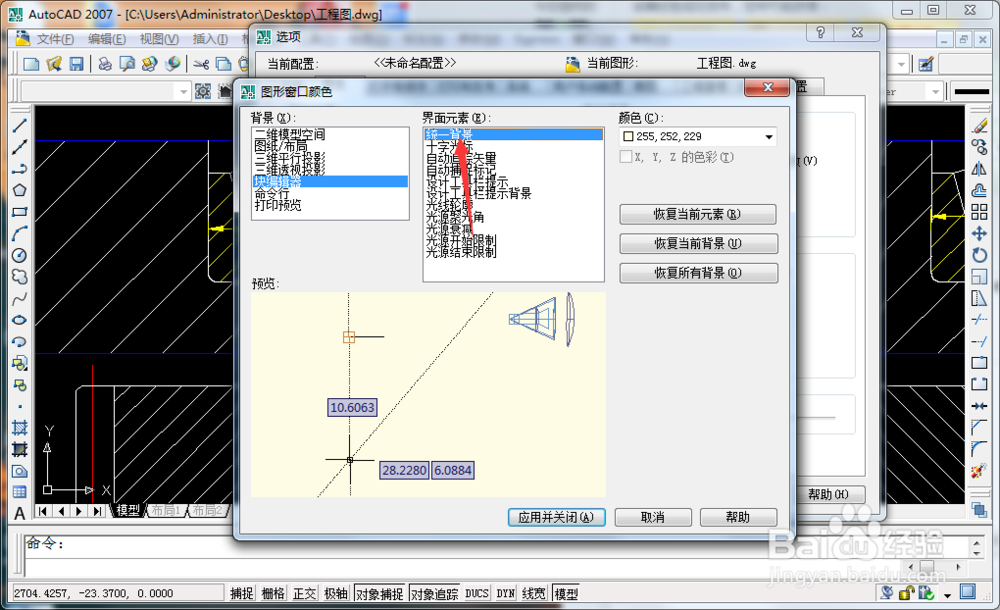Switch to the 模型 layout tab
This screenshot has width=1000, height=610.
[x=128, y=510]
